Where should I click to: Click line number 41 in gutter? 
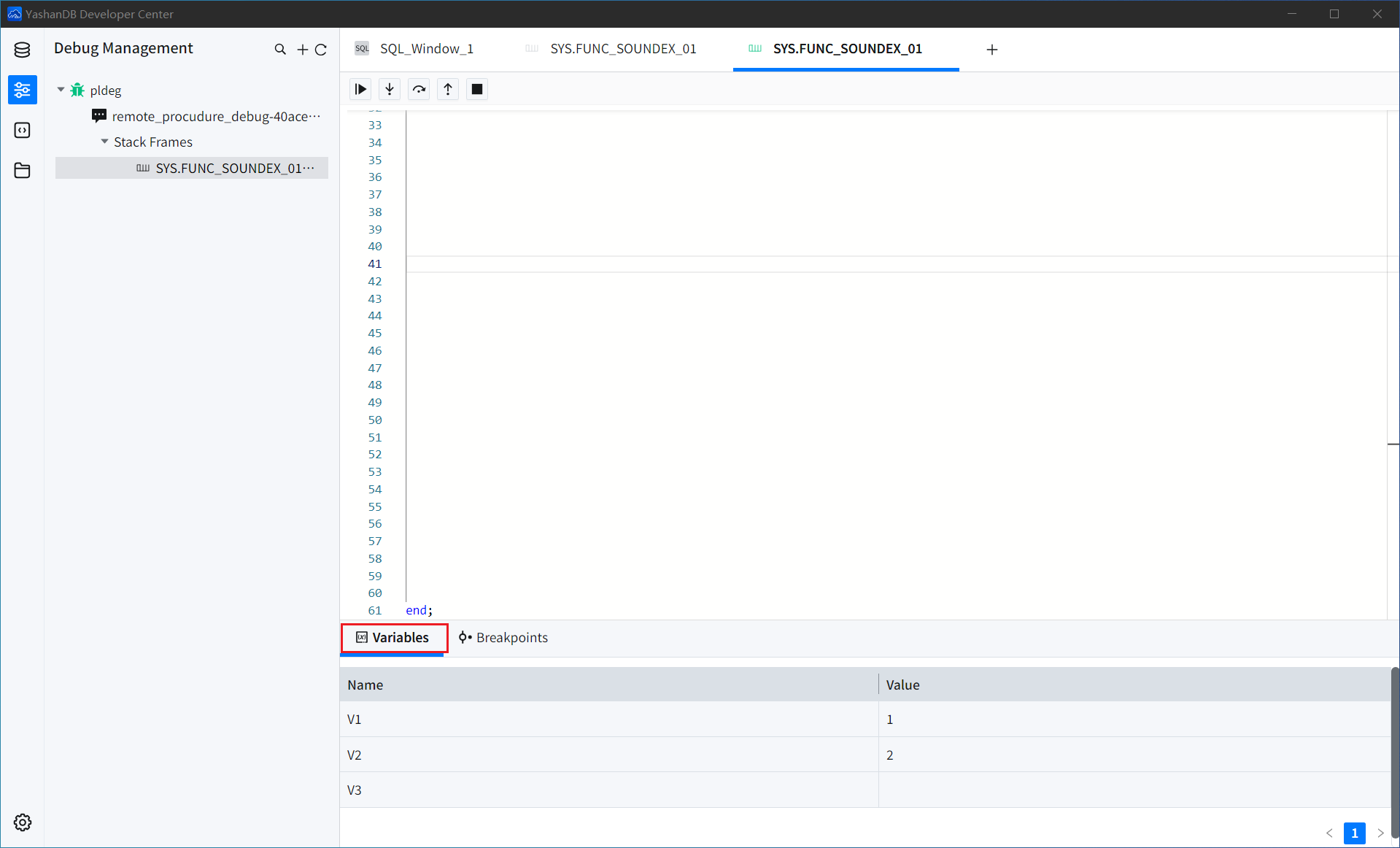(x=375, y=264)
